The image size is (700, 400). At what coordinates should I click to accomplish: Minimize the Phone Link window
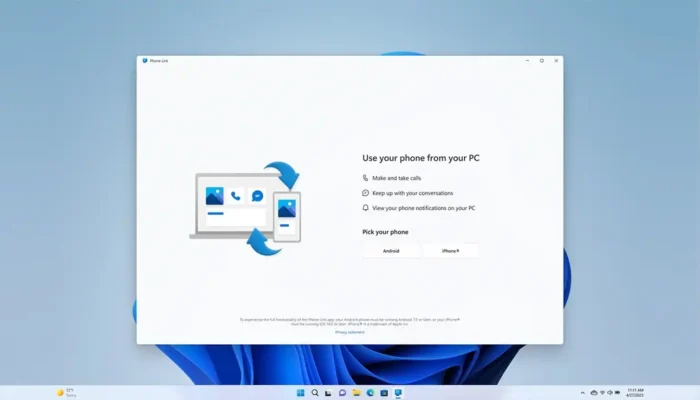click(x=527, y=61)
